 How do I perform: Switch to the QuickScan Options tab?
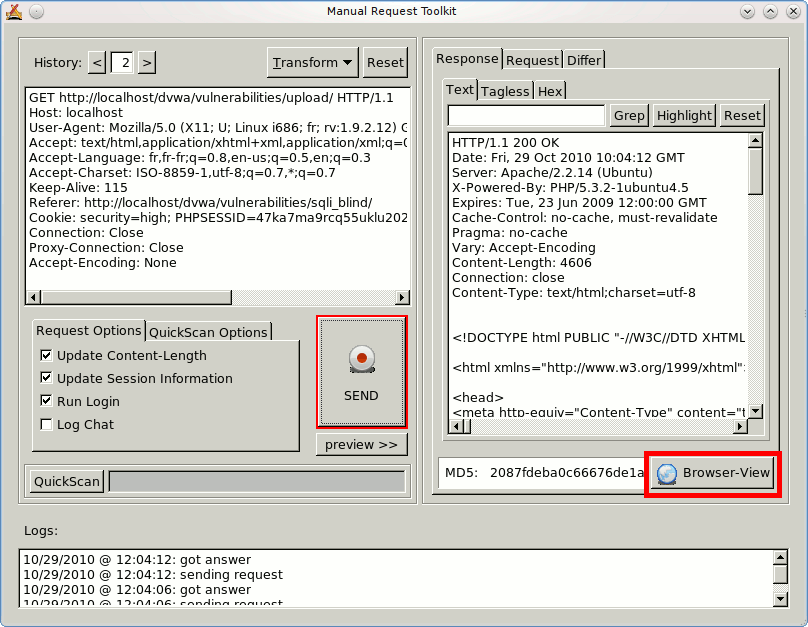click(208, 332)
